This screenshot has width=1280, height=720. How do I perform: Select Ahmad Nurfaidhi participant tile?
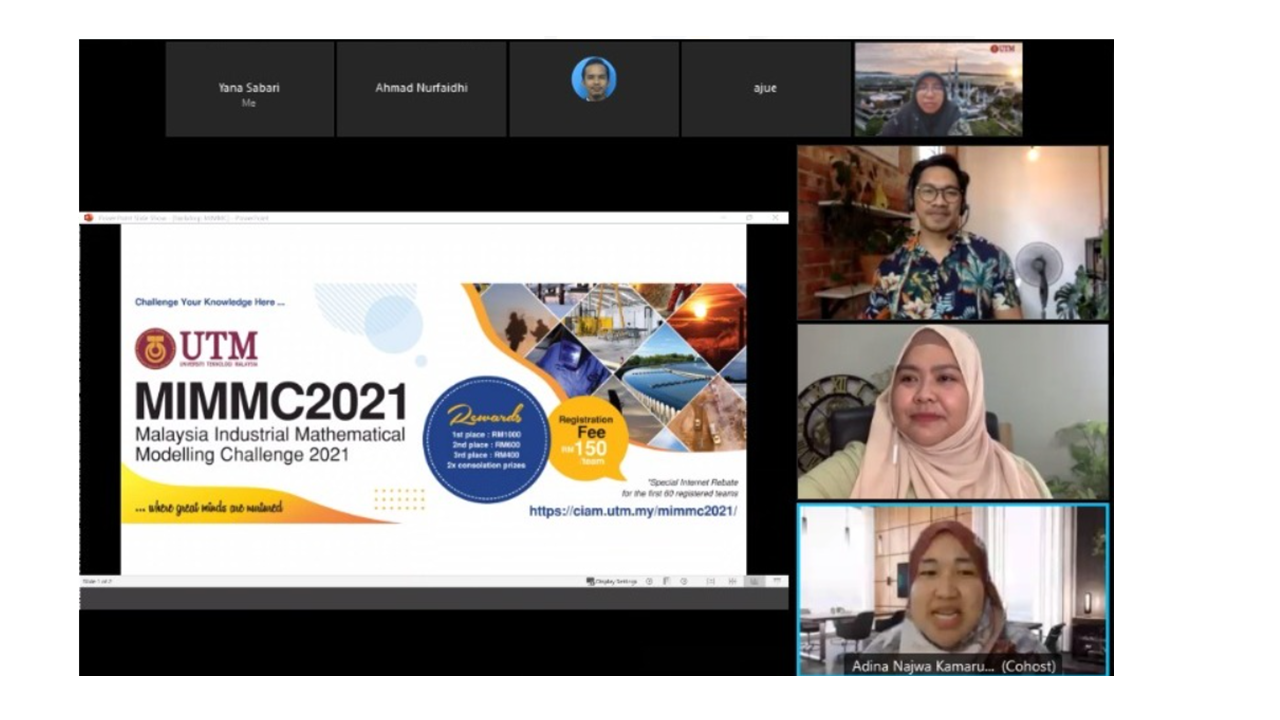point(421,89)
